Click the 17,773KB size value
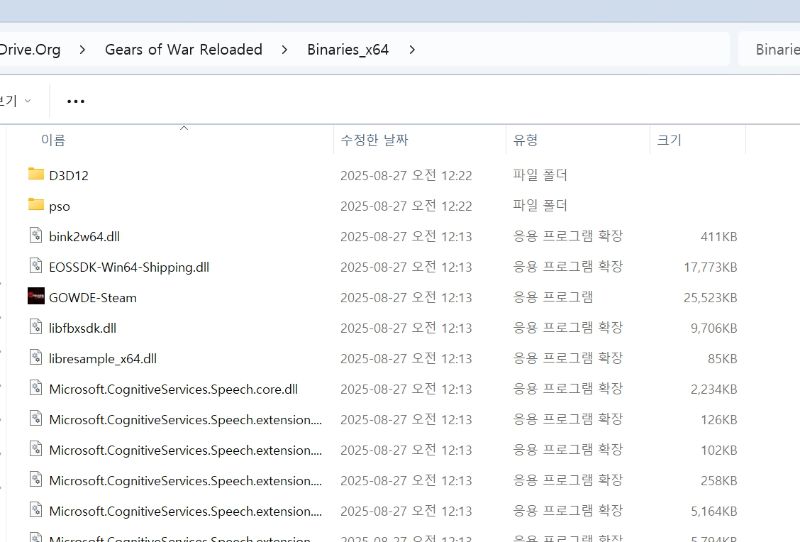 click(710, 267)
